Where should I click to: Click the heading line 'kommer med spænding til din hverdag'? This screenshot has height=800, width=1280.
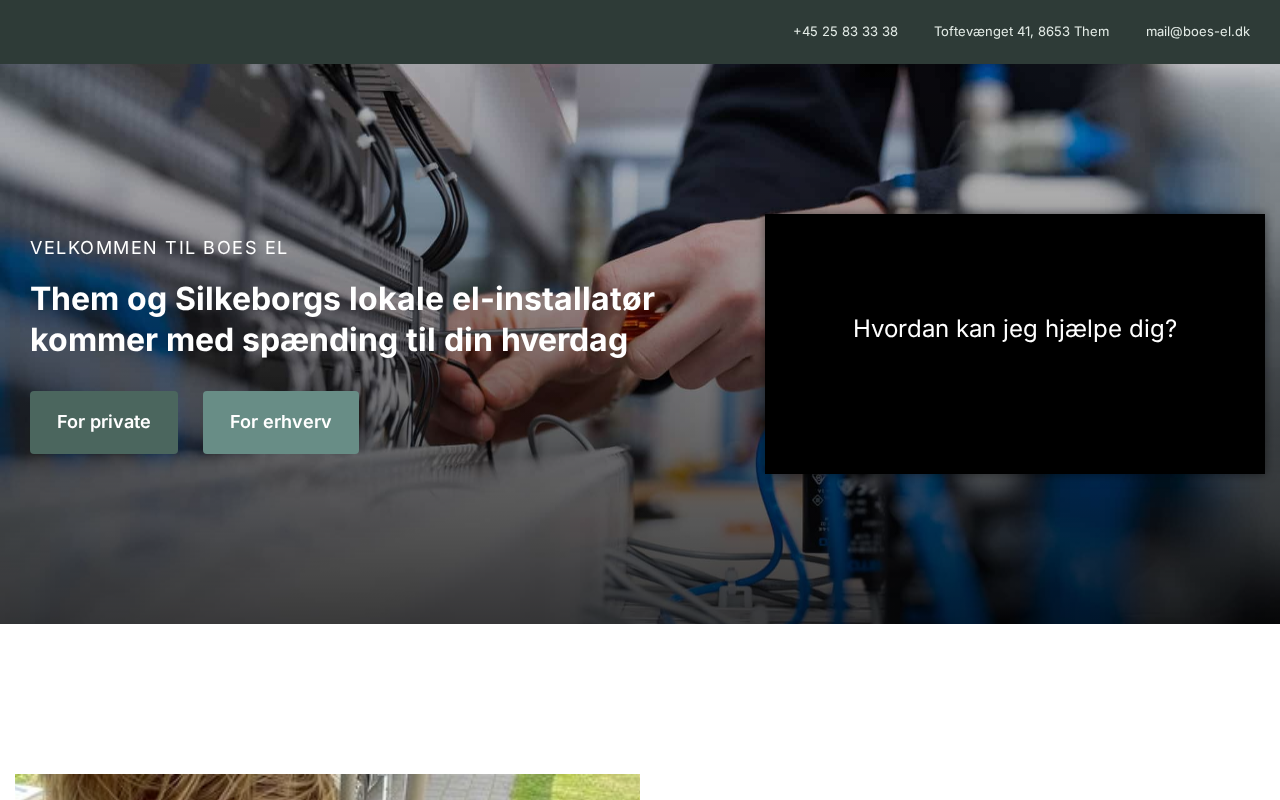[x=329, y=340]
